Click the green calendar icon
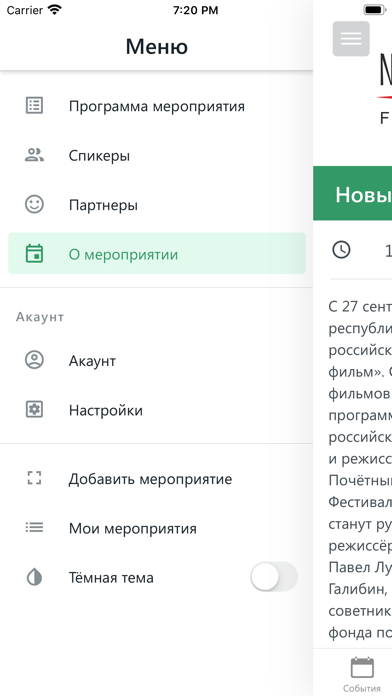The height and width of the screenshot is (696, 392). [x=34, y=254]
